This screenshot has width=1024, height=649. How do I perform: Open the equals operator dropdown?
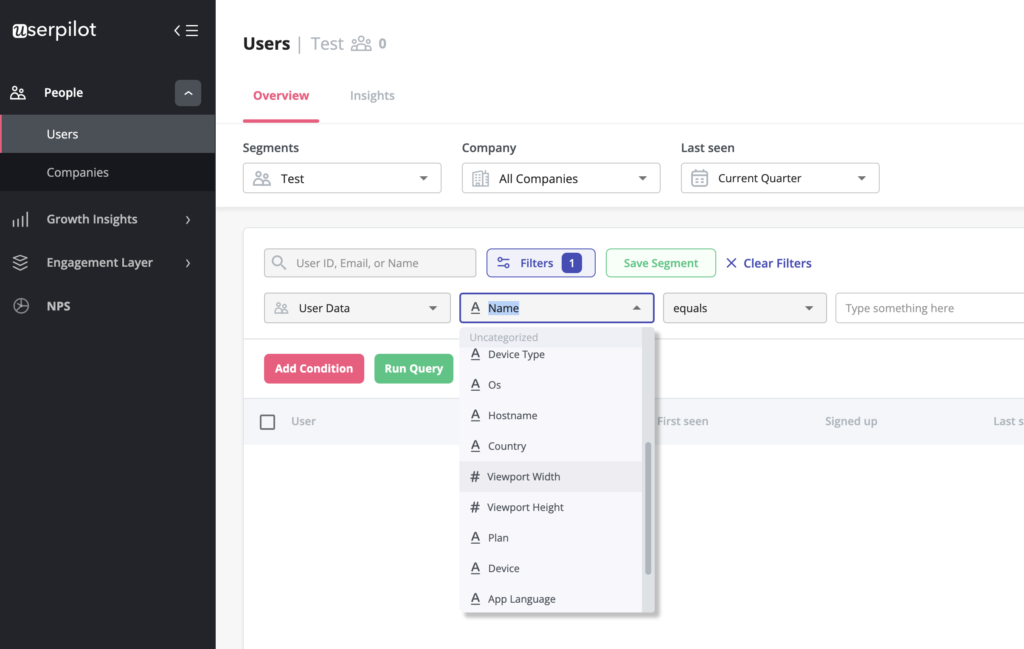pos(744,307)
